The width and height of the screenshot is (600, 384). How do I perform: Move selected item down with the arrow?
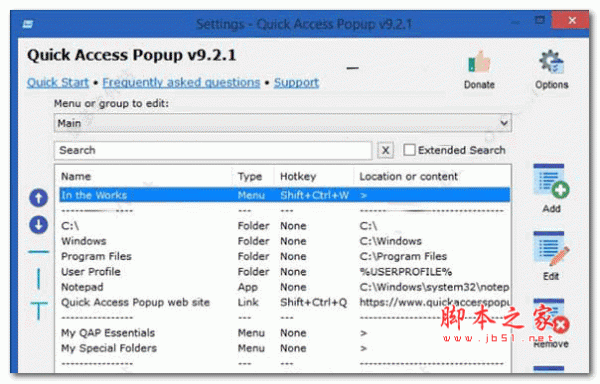pyautogui.click(x=38, y=225)
